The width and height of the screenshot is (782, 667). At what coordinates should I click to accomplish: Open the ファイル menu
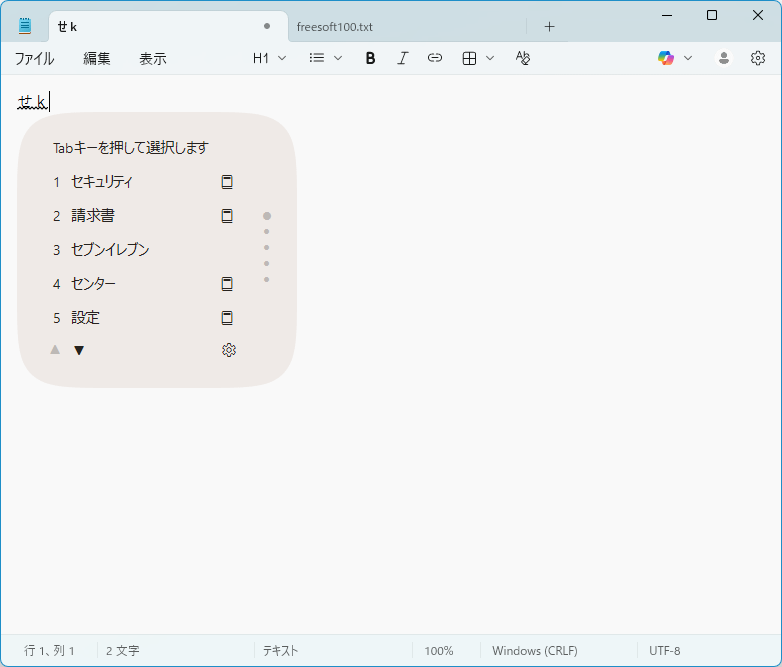click(x=34, y=58)
